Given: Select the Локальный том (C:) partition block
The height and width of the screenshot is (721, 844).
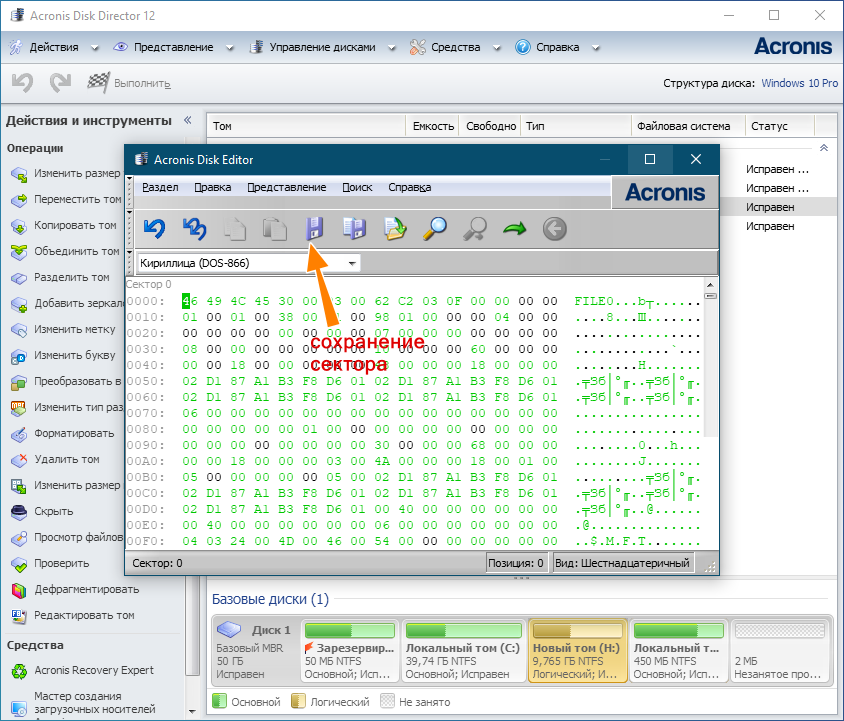Looking at the screenshot, I should (x=462, y=651).
